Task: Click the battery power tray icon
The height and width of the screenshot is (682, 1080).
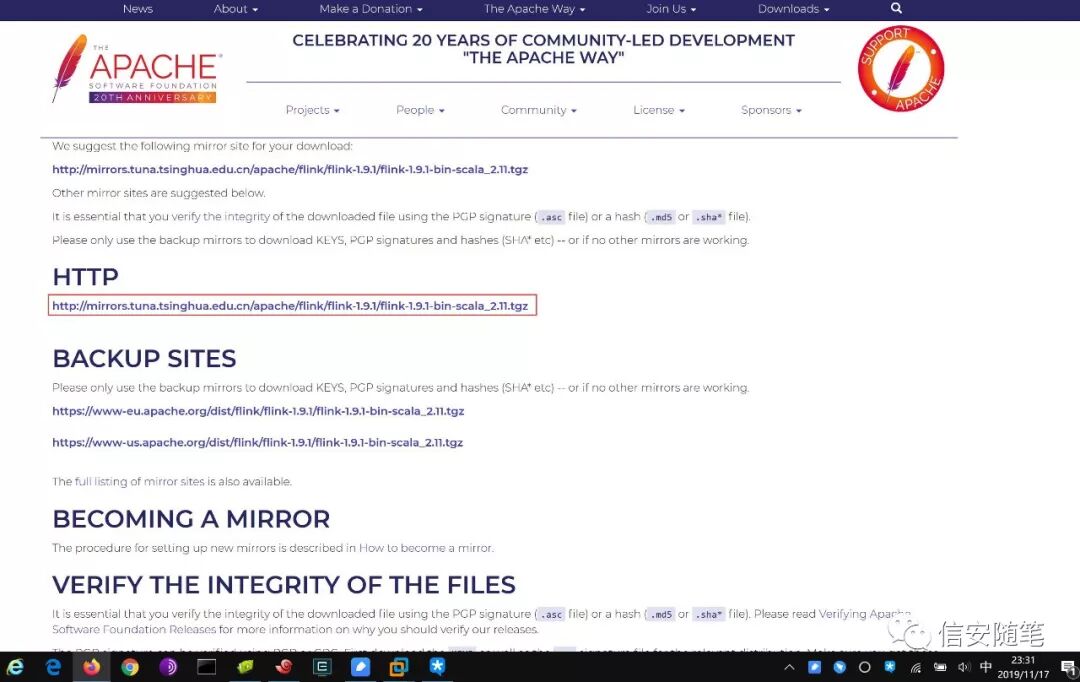Action: click(940, 667)
